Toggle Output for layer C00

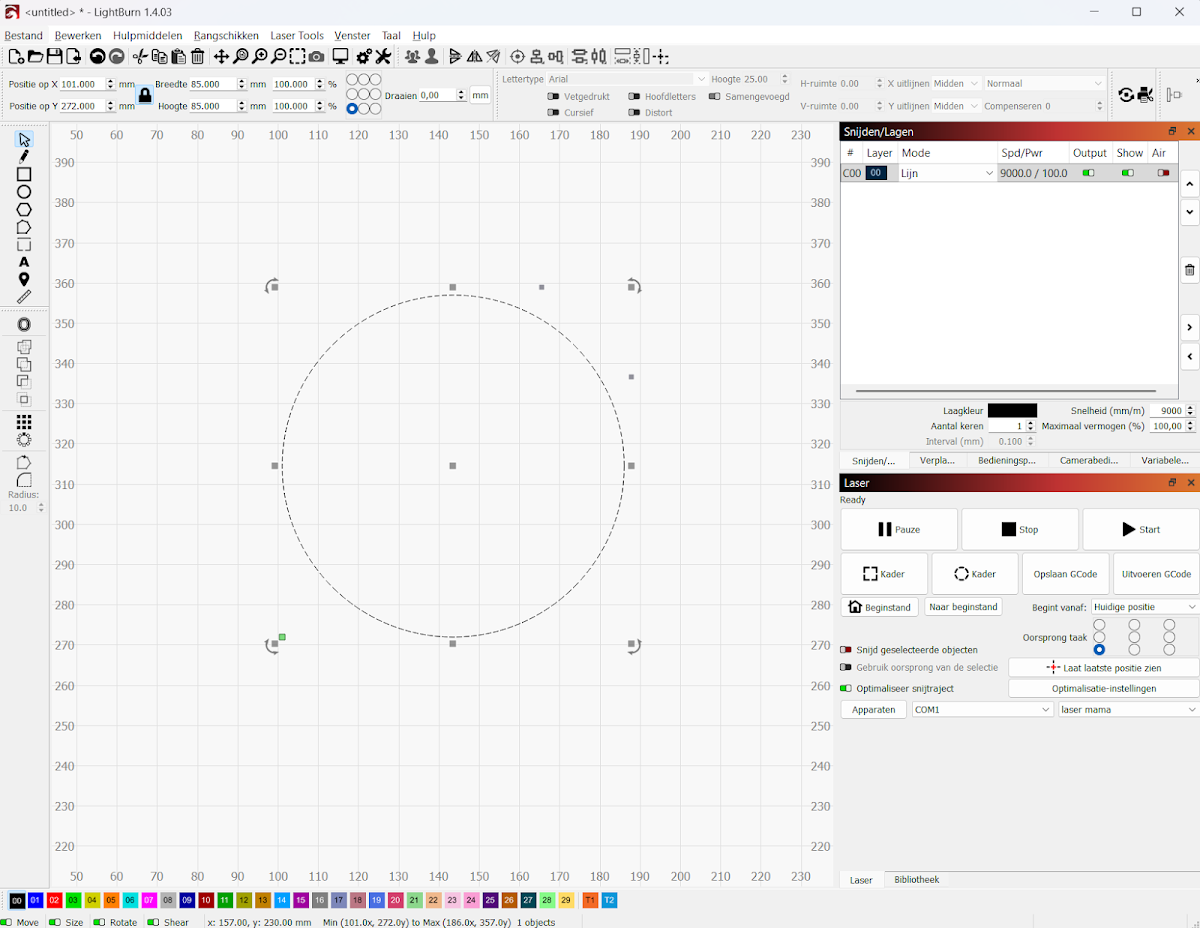tap(1088, 173)
